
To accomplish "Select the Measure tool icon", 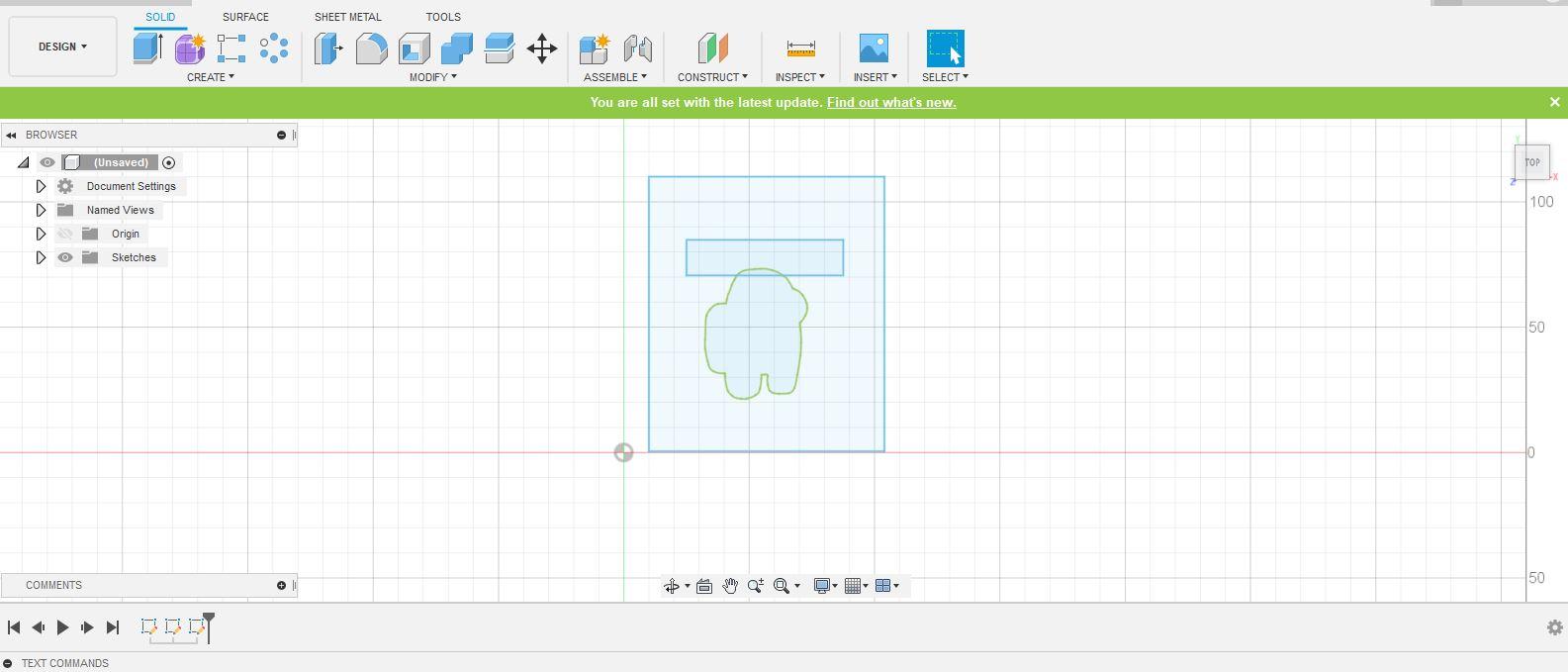I will pos(800,48).
